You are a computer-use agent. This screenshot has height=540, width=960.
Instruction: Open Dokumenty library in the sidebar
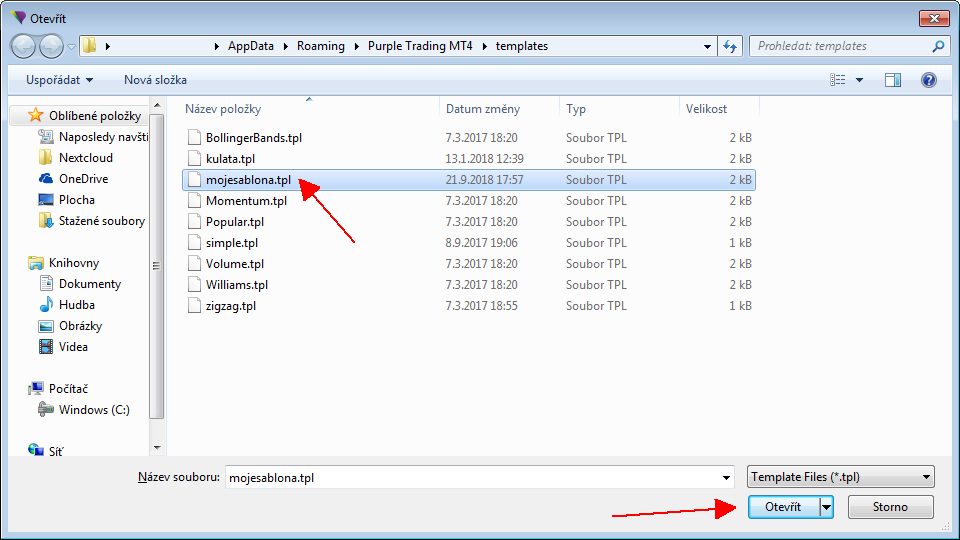click(89, 284)
